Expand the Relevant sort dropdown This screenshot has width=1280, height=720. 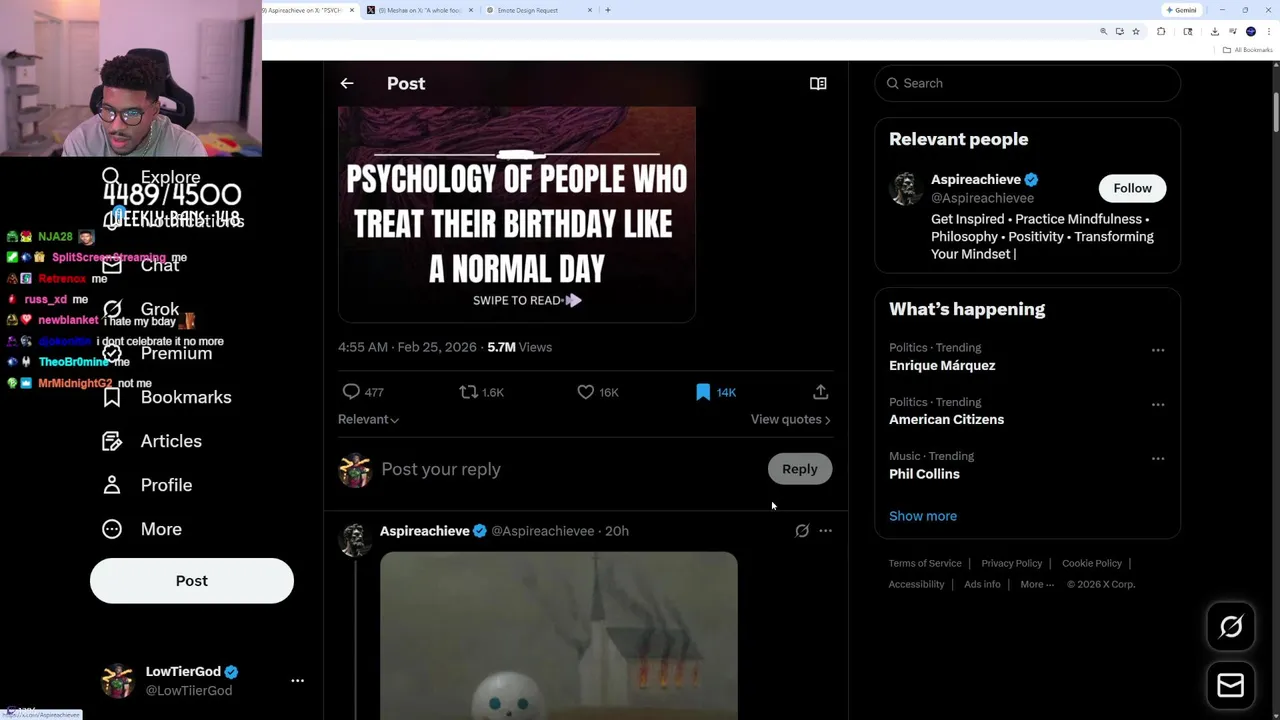[368, 419]
